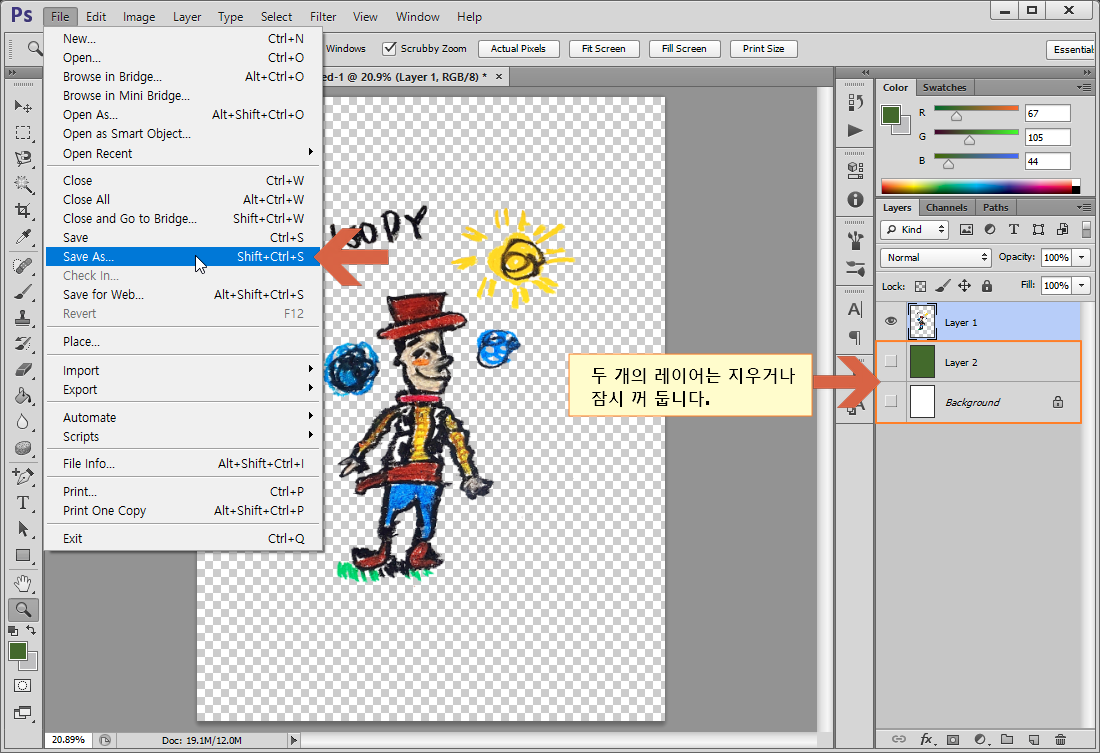The image size is (1100, 753).
Task: Select the Magic Wand tool
Action: pyautogui.click(x=23, y=185)
